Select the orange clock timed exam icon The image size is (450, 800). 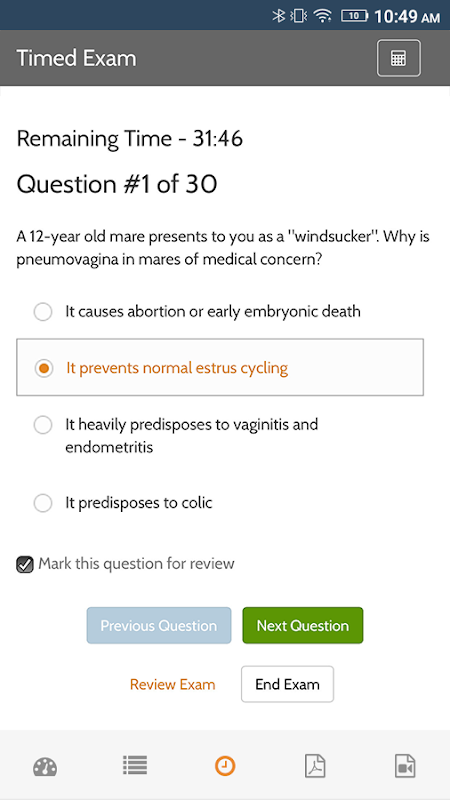225,766
